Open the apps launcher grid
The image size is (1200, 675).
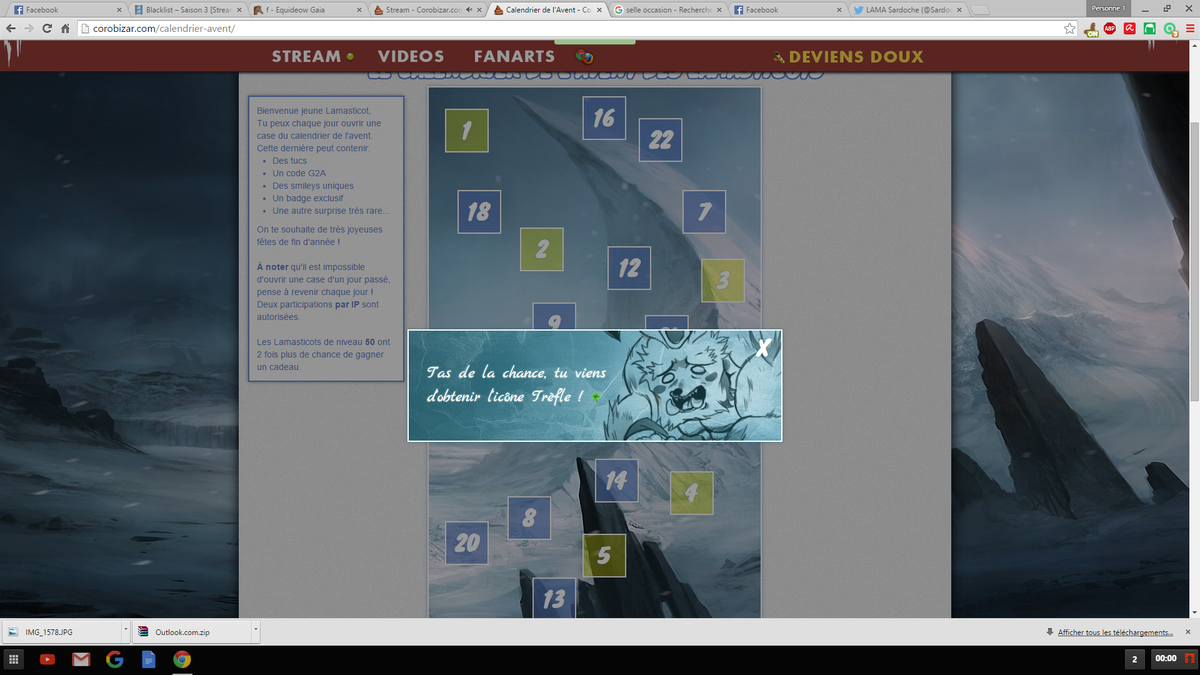coord(14,659)
